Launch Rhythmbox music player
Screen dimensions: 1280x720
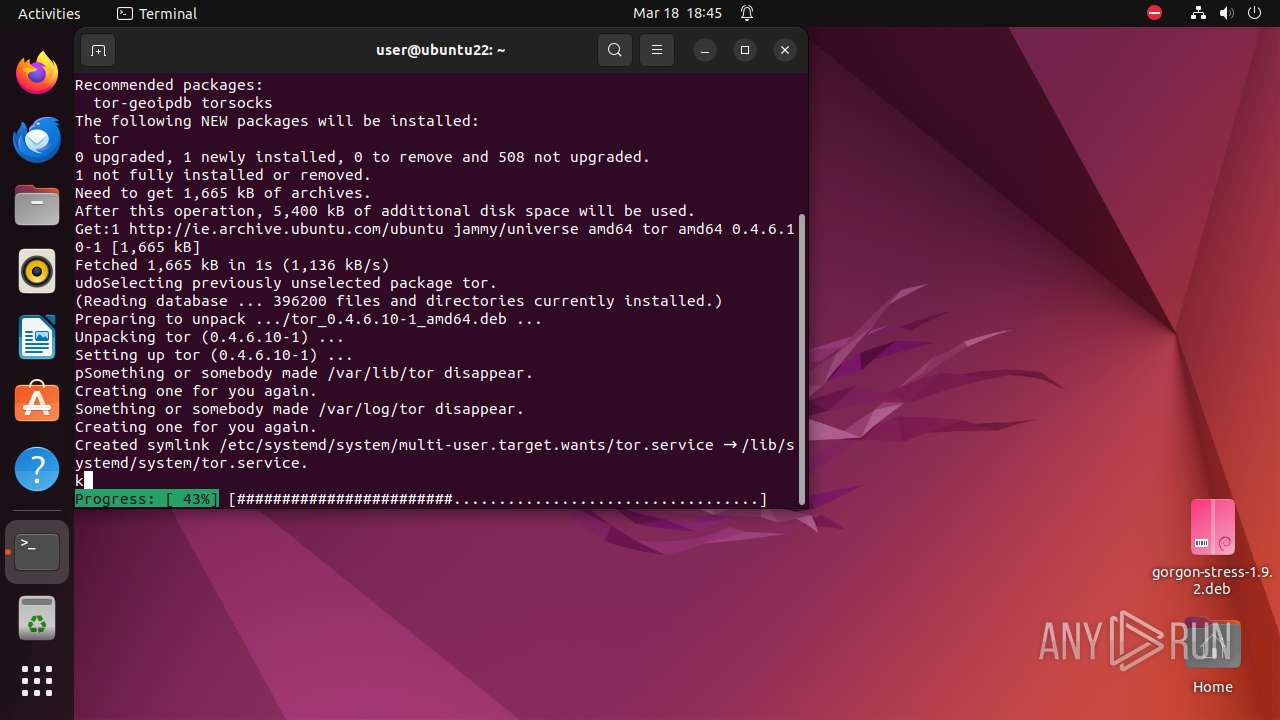click(x=37, y=271)
